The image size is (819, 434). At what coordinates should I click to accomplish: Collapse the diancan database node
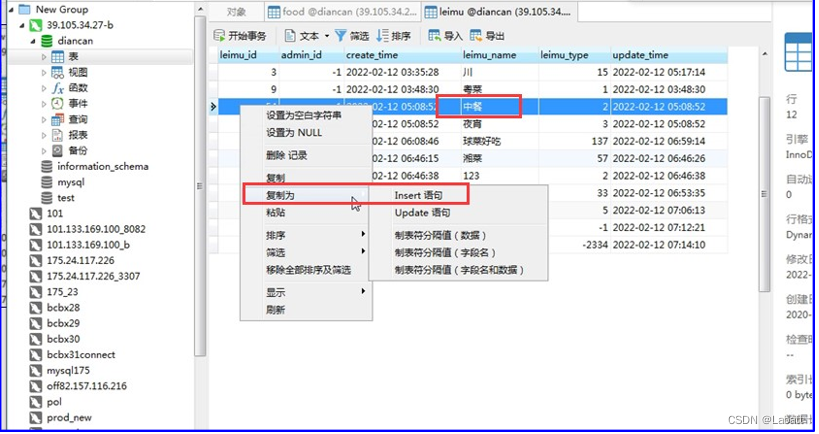tap(33, 41)
